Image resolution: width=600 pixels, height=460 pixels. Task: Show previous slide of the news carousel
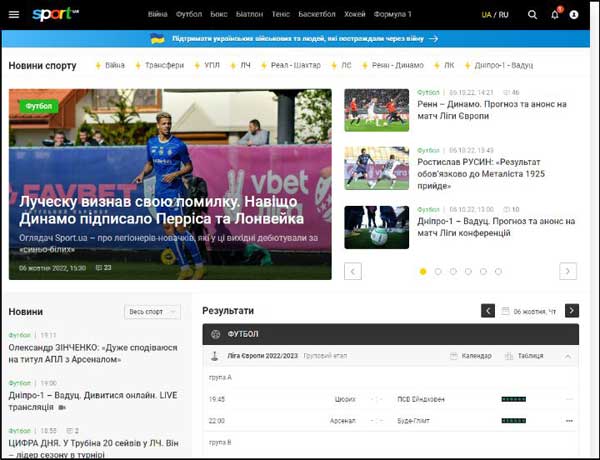(353, 271)
